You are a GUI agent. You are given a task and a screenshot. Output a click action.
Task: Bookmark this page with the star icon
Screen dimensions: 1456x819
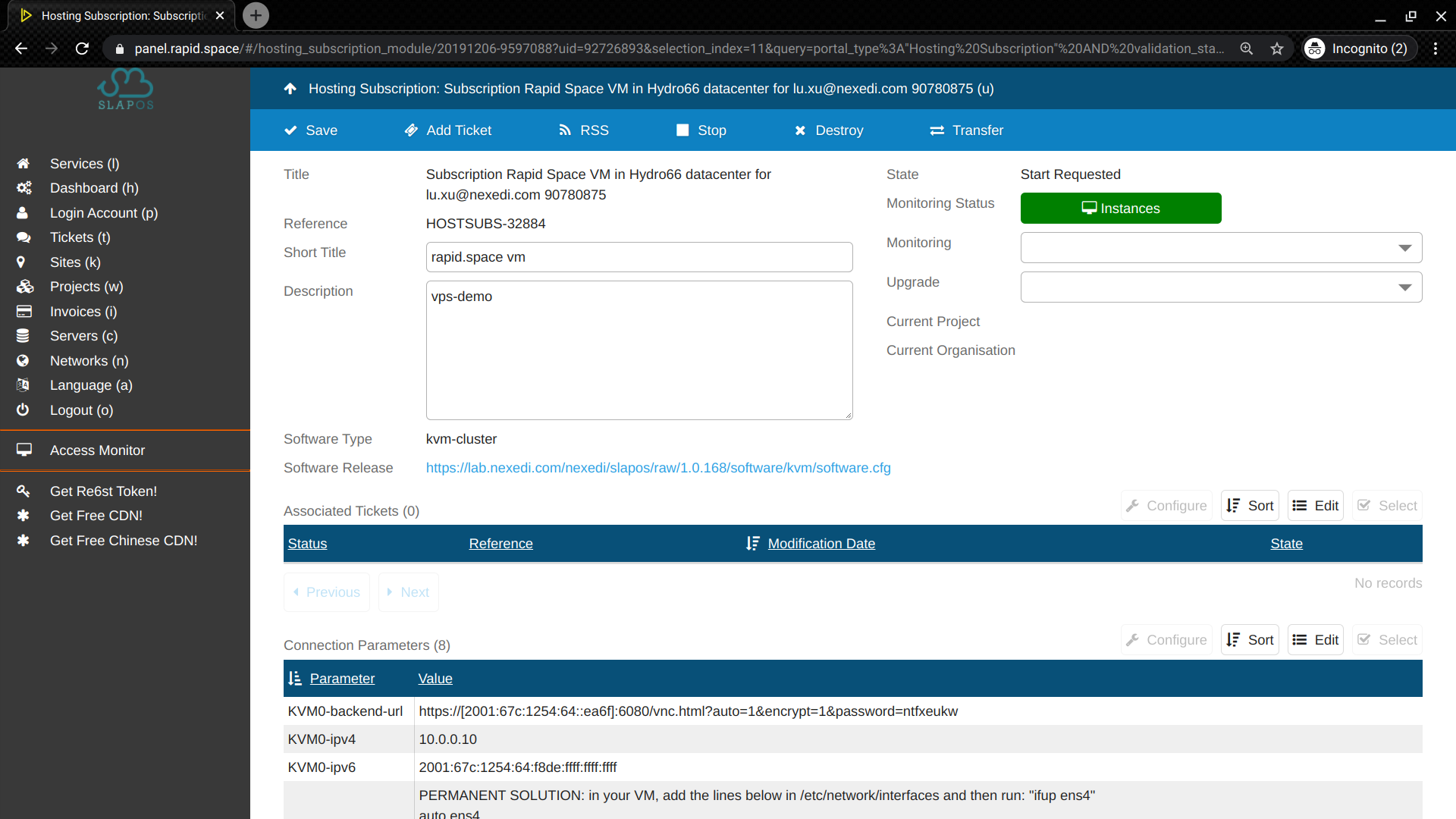[1277, 49]
